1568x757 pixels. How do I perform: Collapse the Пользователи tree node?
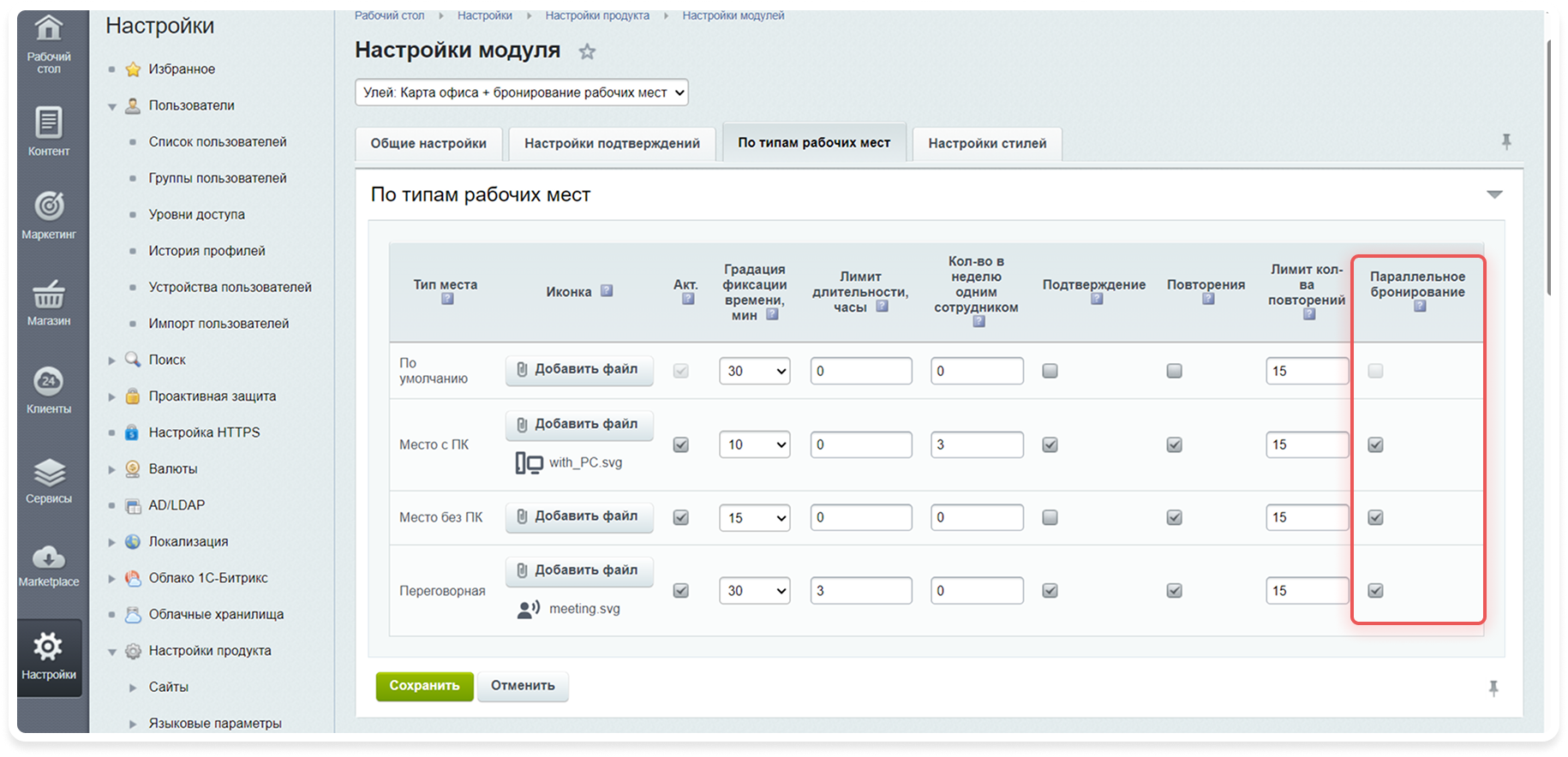pos(112,106)
